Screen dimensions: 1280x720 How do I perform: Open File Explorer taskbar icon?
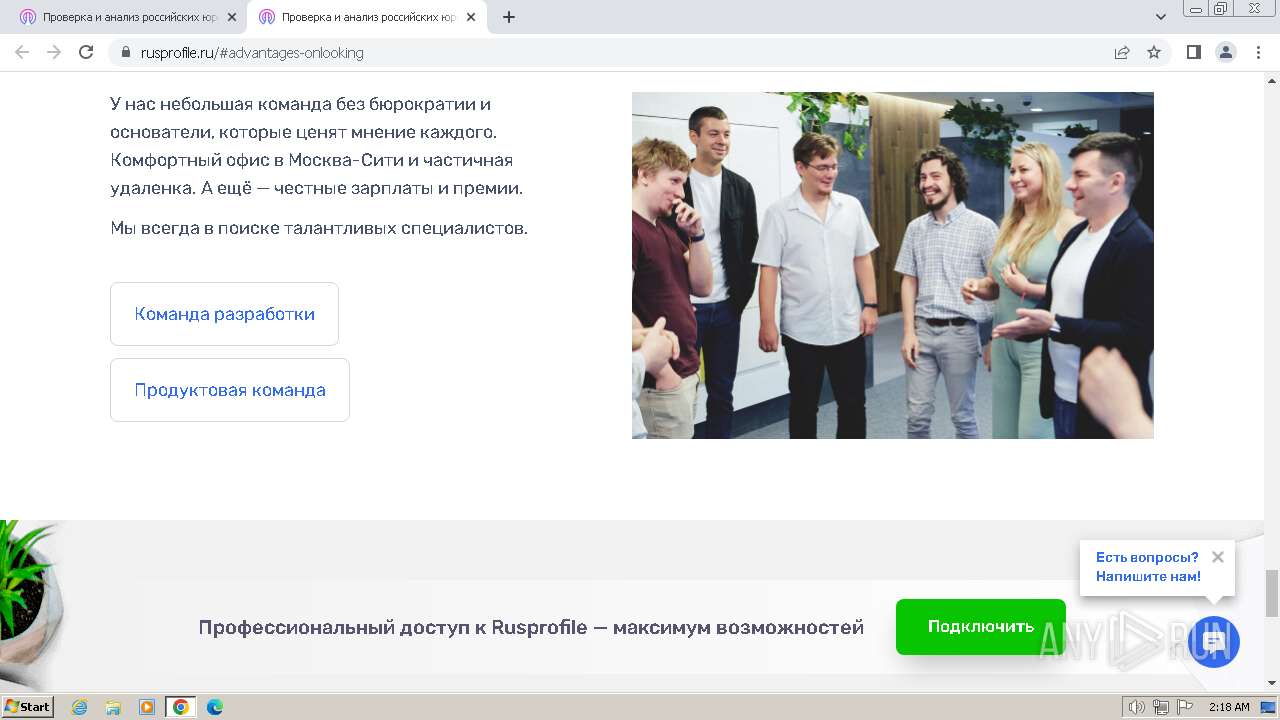click(113, 707)
